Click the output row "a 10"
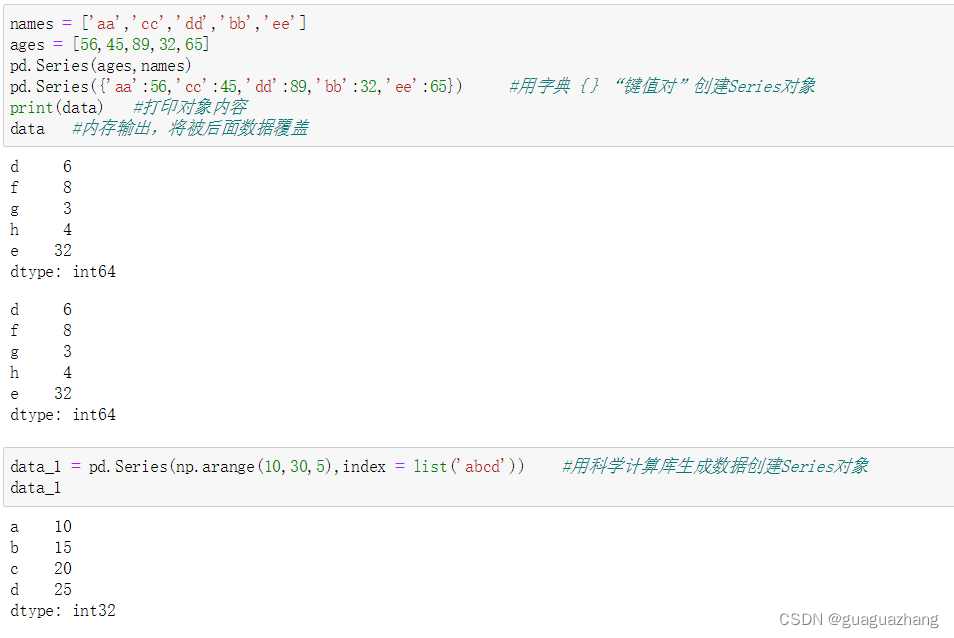This screenshot has width=954, height=638. click(41, 527)
